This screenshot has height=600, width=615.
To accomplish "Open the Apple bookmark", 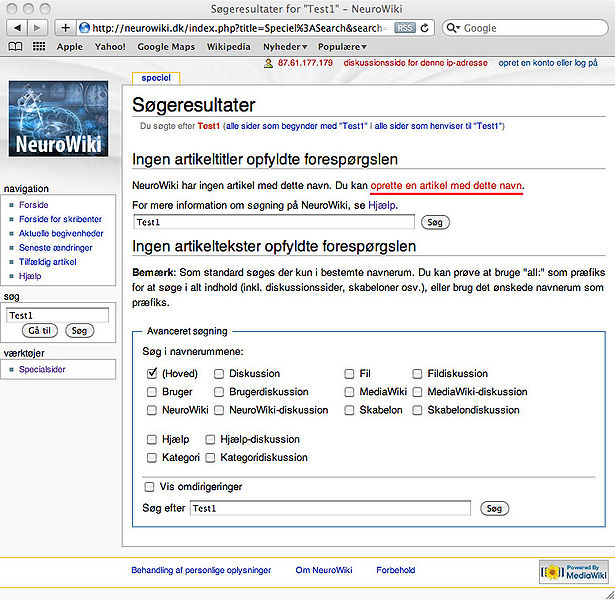I will coord(69,47).
